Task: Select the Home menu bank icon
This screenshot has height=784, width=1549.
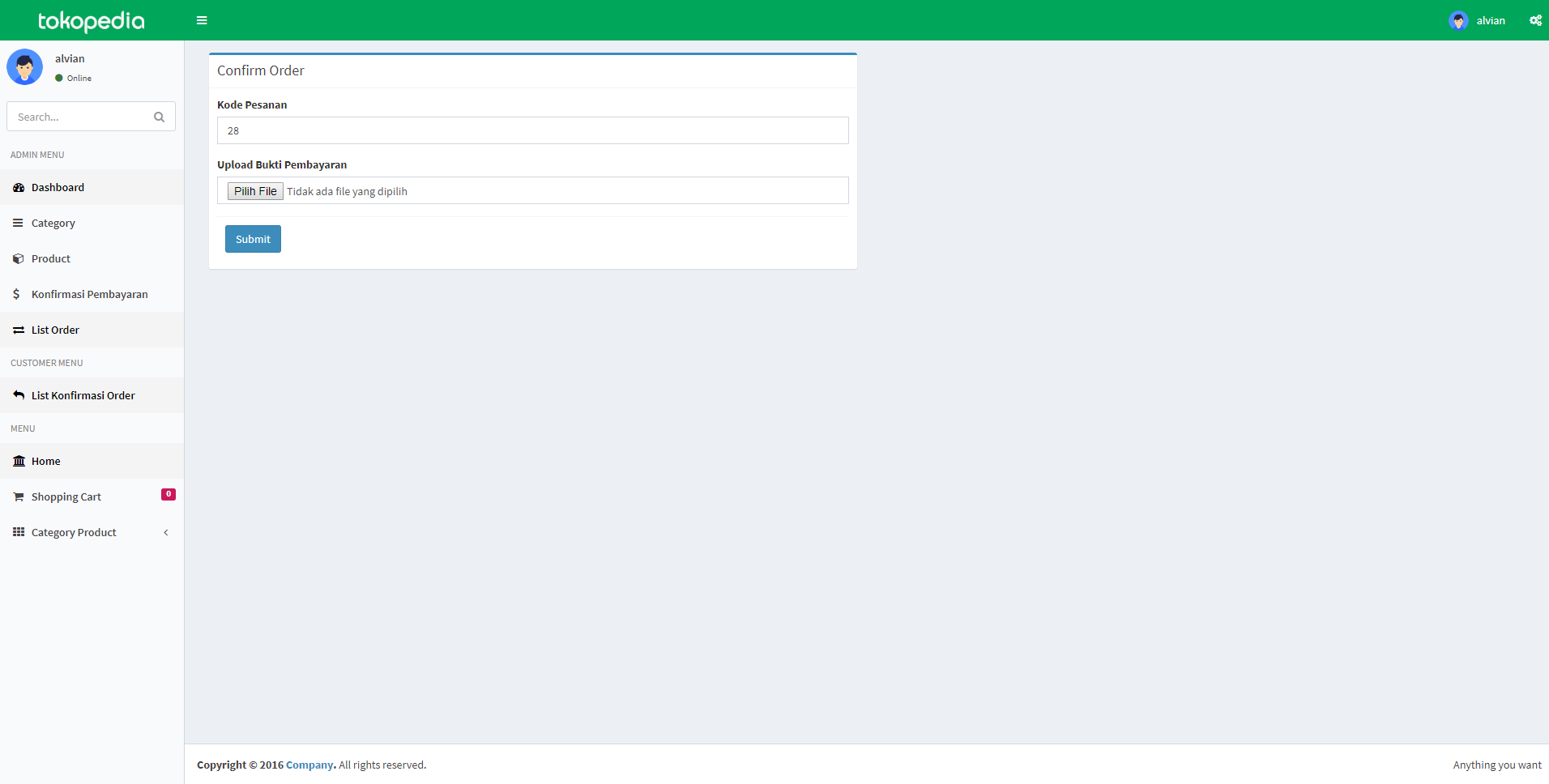Action: tap(18, 461)
